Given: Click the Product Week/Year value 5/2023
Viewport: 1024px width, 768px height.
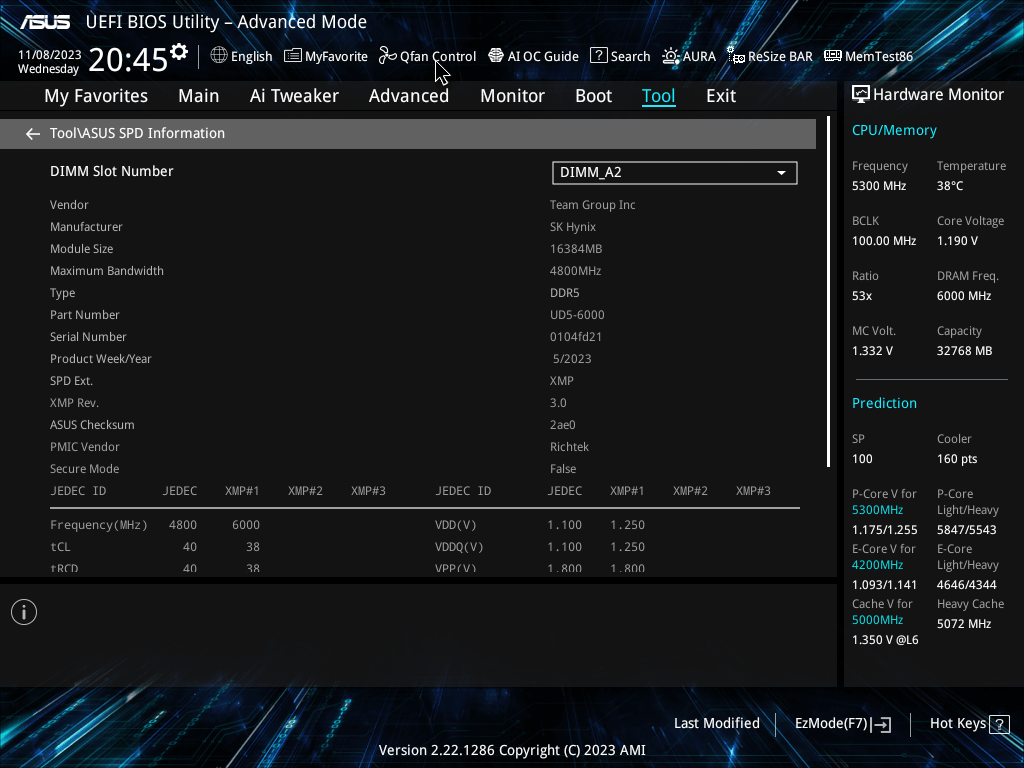Looking at the screenshot, I should click(x=572, y=359).
